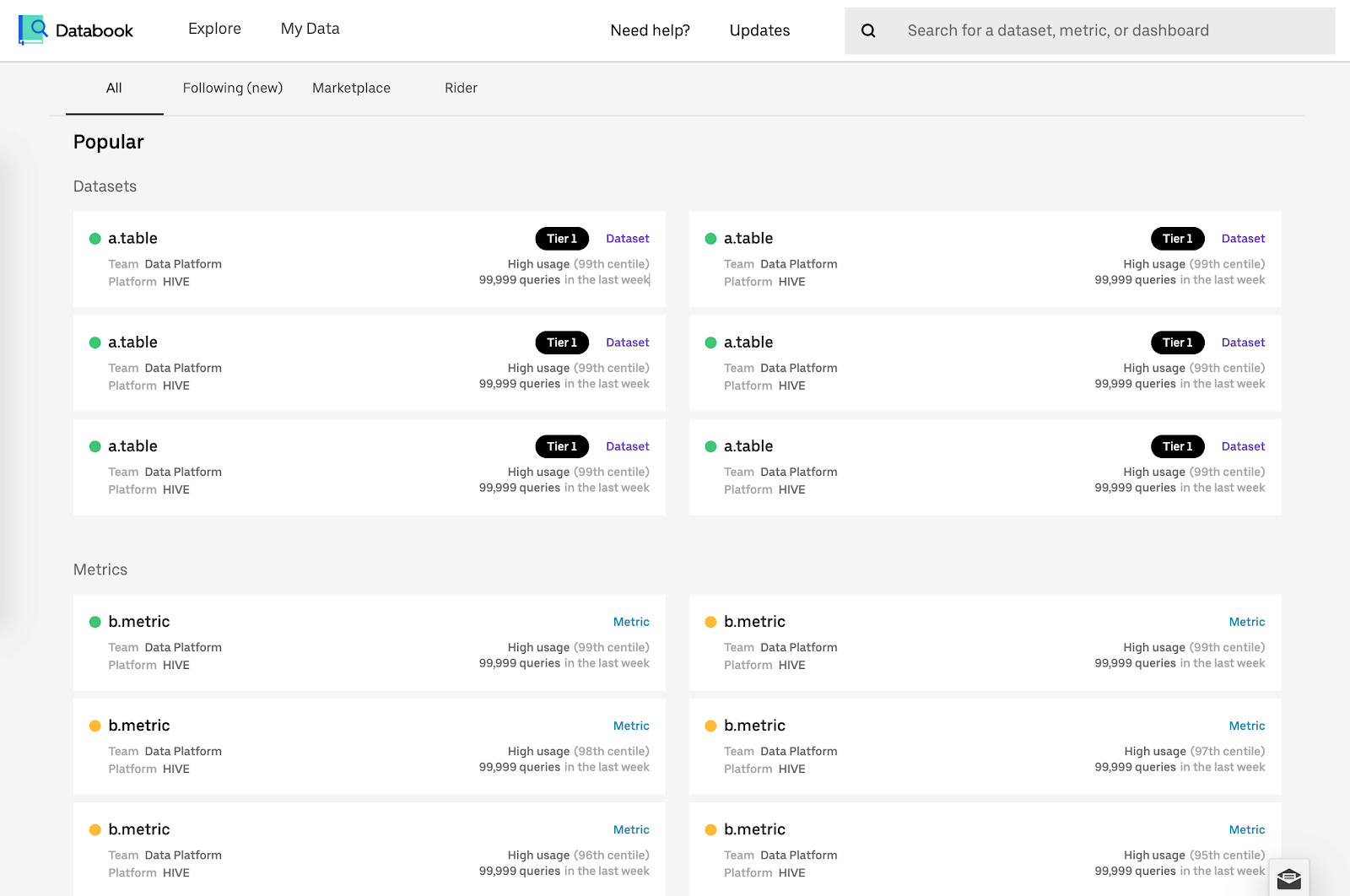The height and width of the screenshot is (896, 1350).
Task: Click the magnifier icon in the search bar
Action: tap(868, 31)
